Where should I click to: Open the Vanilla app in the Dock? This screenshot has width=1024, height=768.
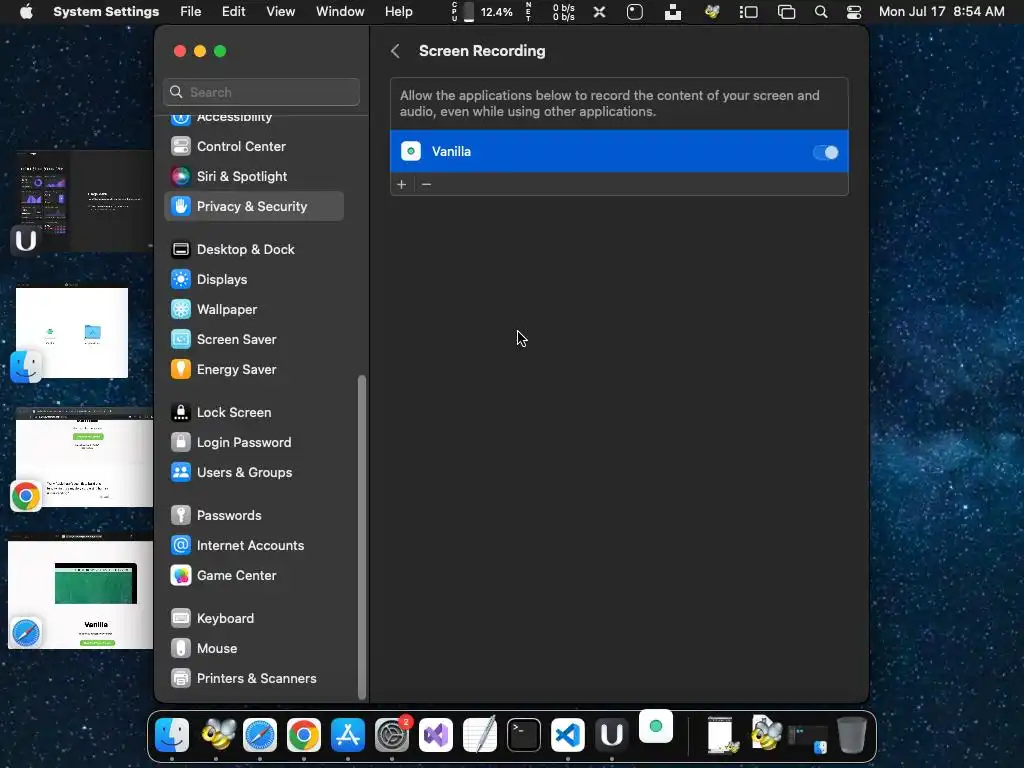click(656, 726)
